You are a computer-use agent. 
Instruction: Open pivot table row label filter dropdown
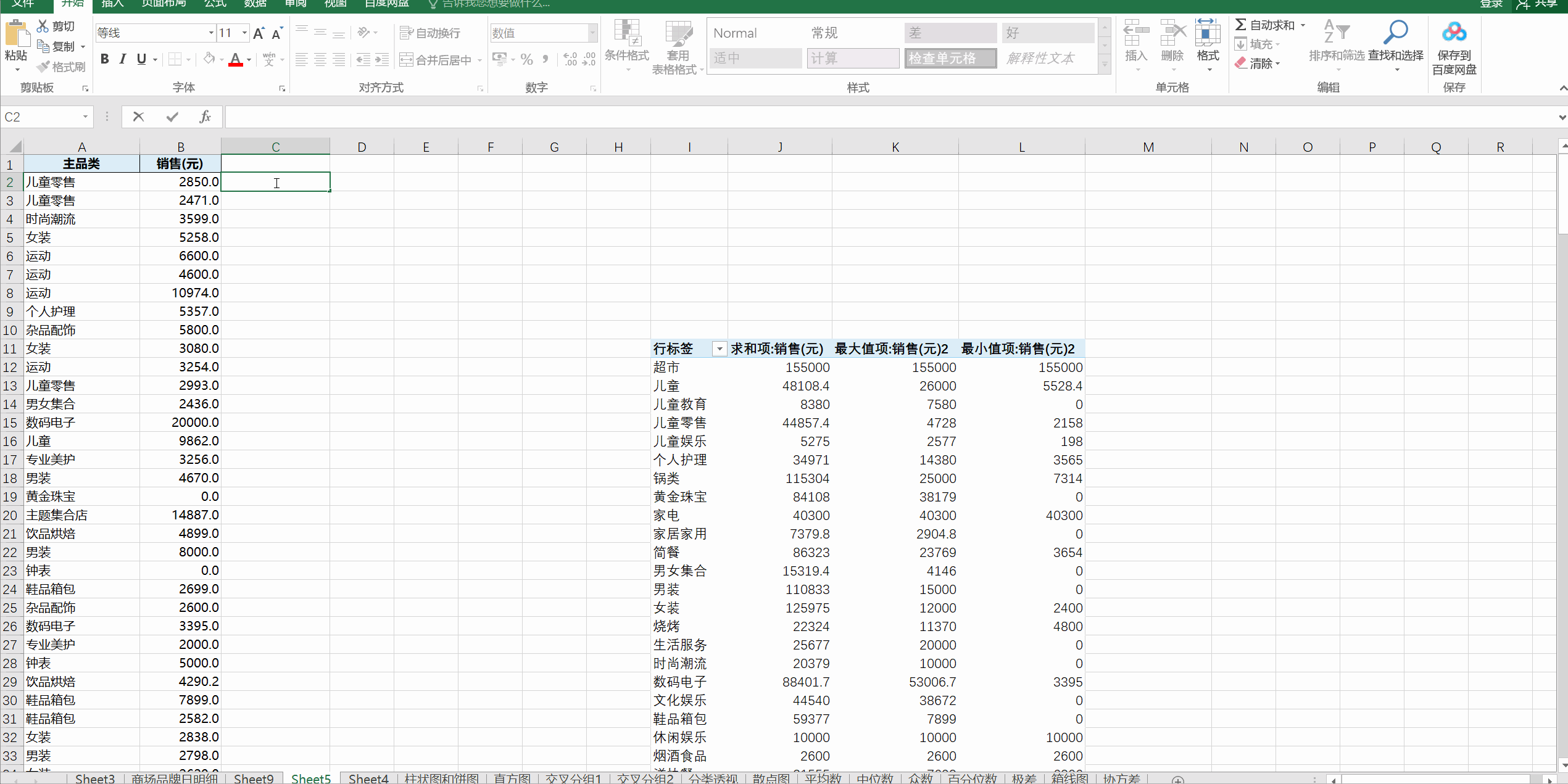pos(719,349)
